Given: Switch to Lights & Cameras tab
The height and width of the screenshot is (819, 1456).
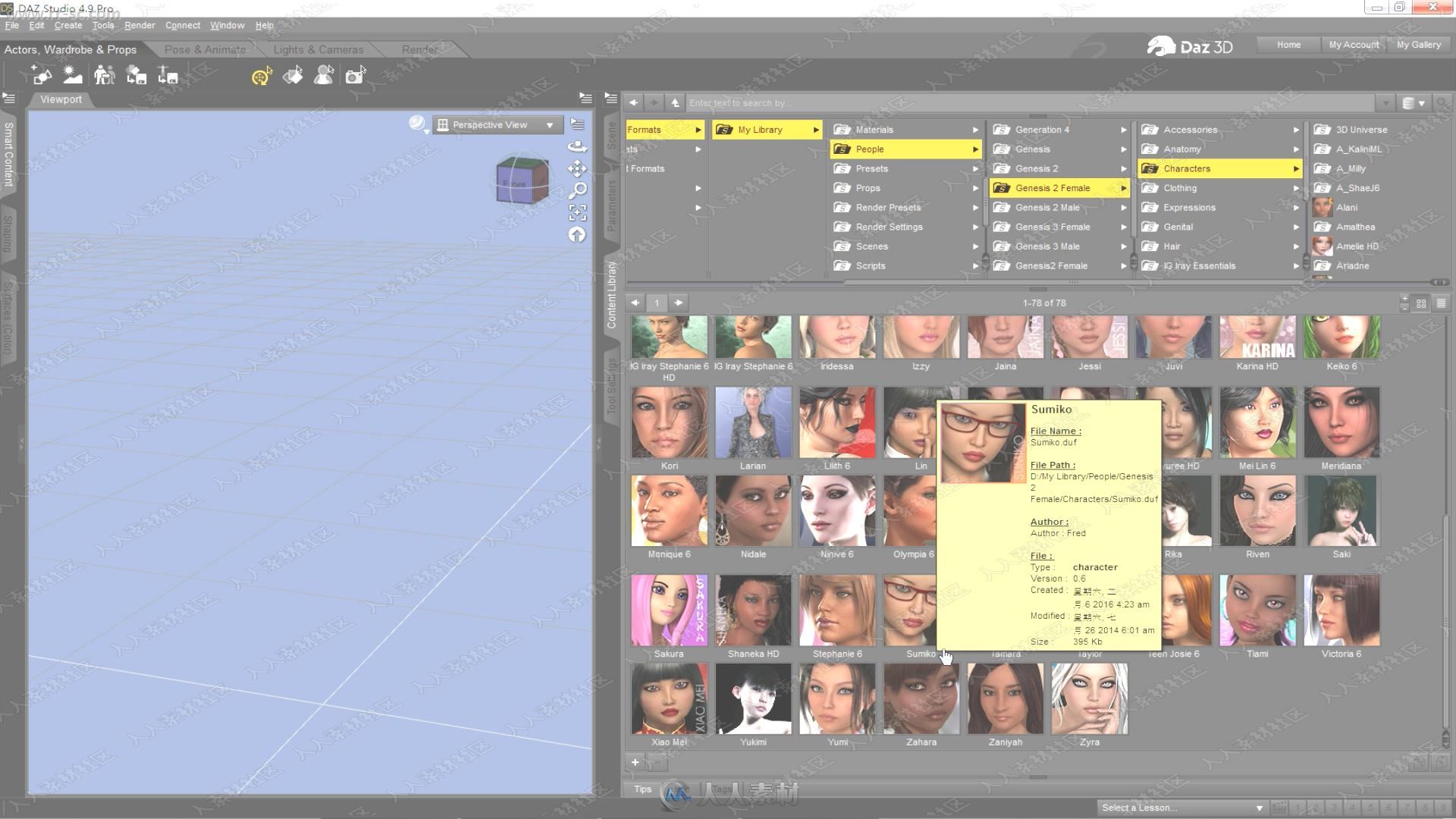Looking at the screenshot, I should 318,49.
